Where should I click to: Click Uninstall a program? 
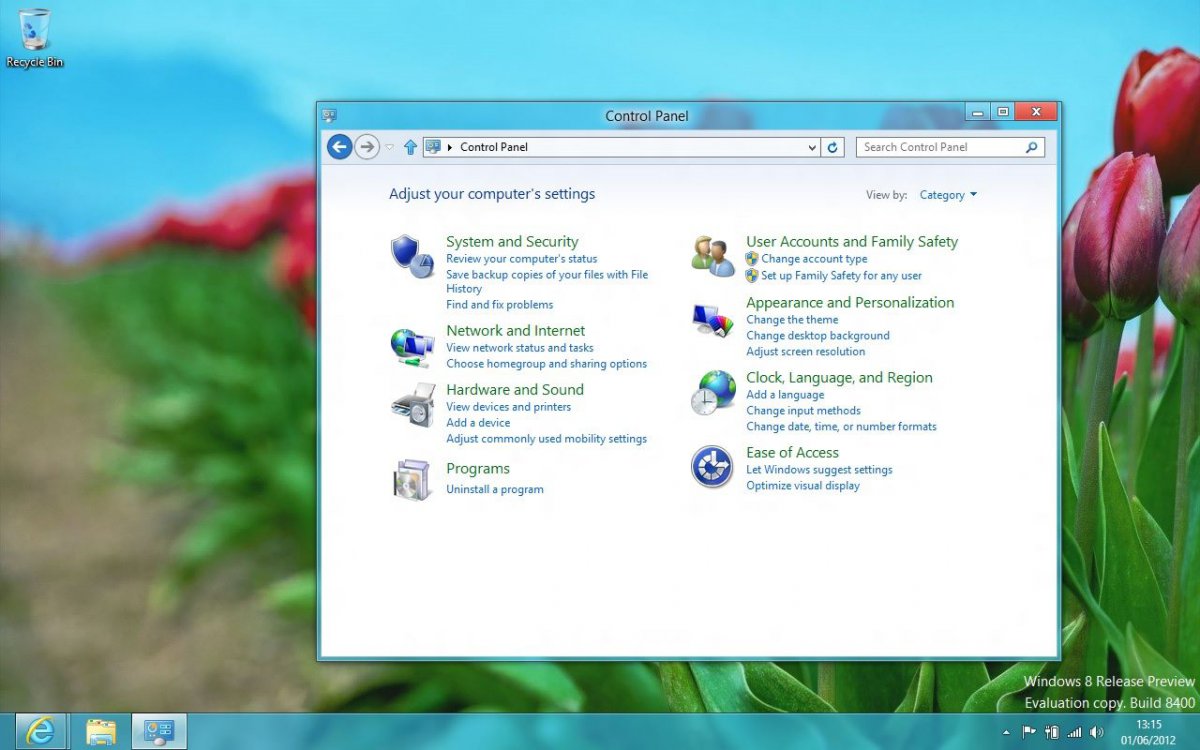click(495, 490)
